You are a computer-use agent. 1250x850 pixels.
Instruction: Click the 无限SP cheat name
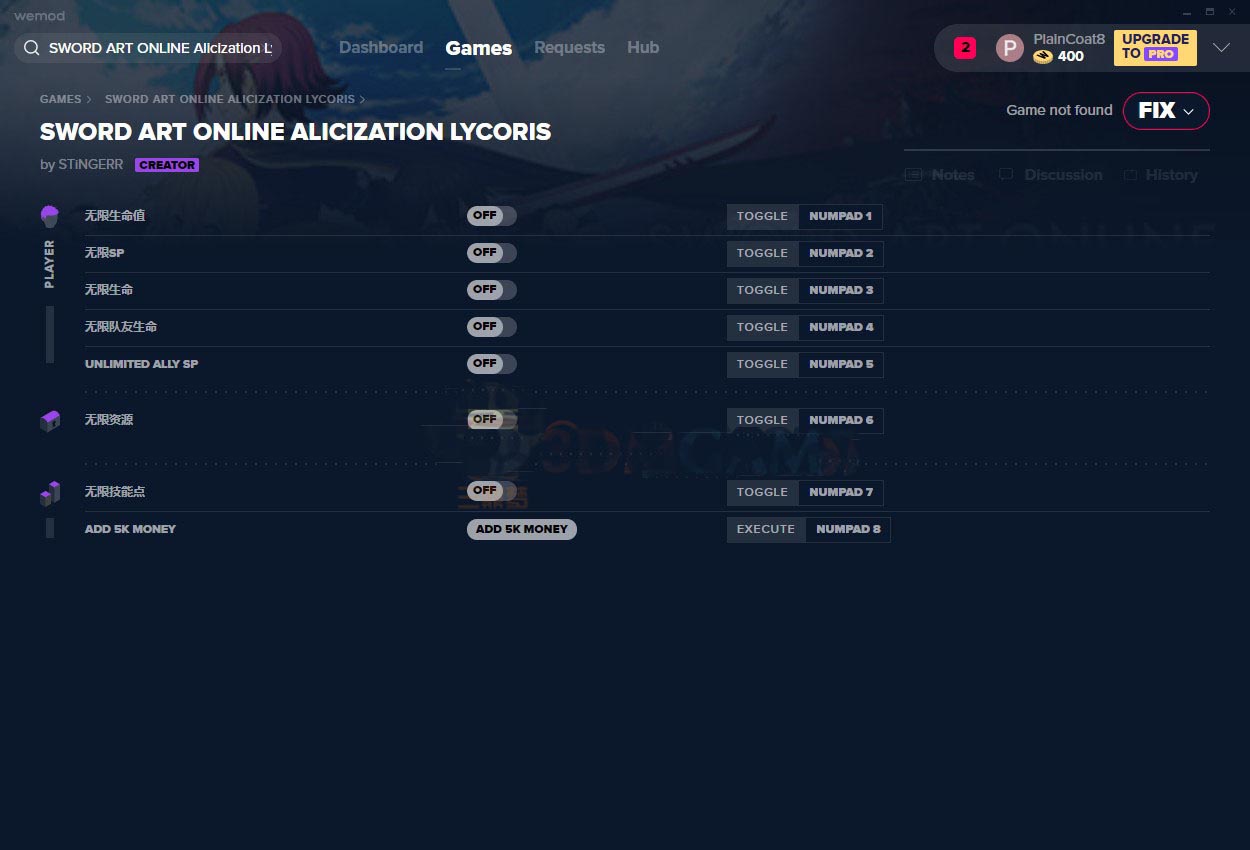point(105,253)
